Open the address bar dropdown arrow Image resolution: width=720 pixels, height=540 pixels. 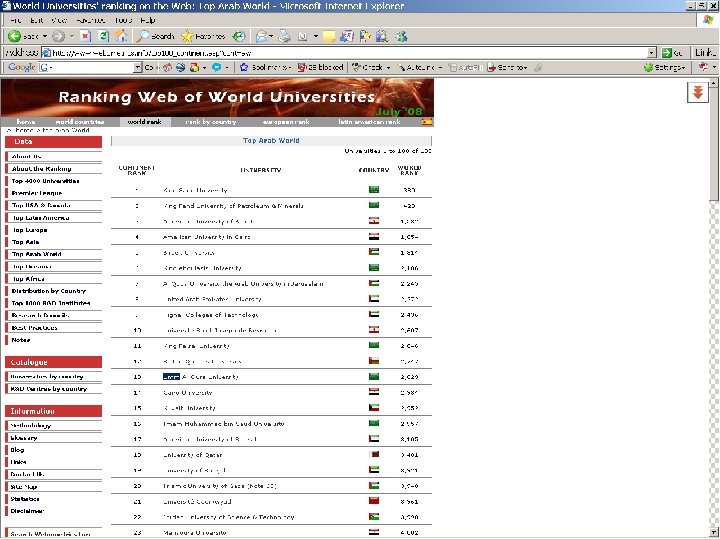coord(652,53)
